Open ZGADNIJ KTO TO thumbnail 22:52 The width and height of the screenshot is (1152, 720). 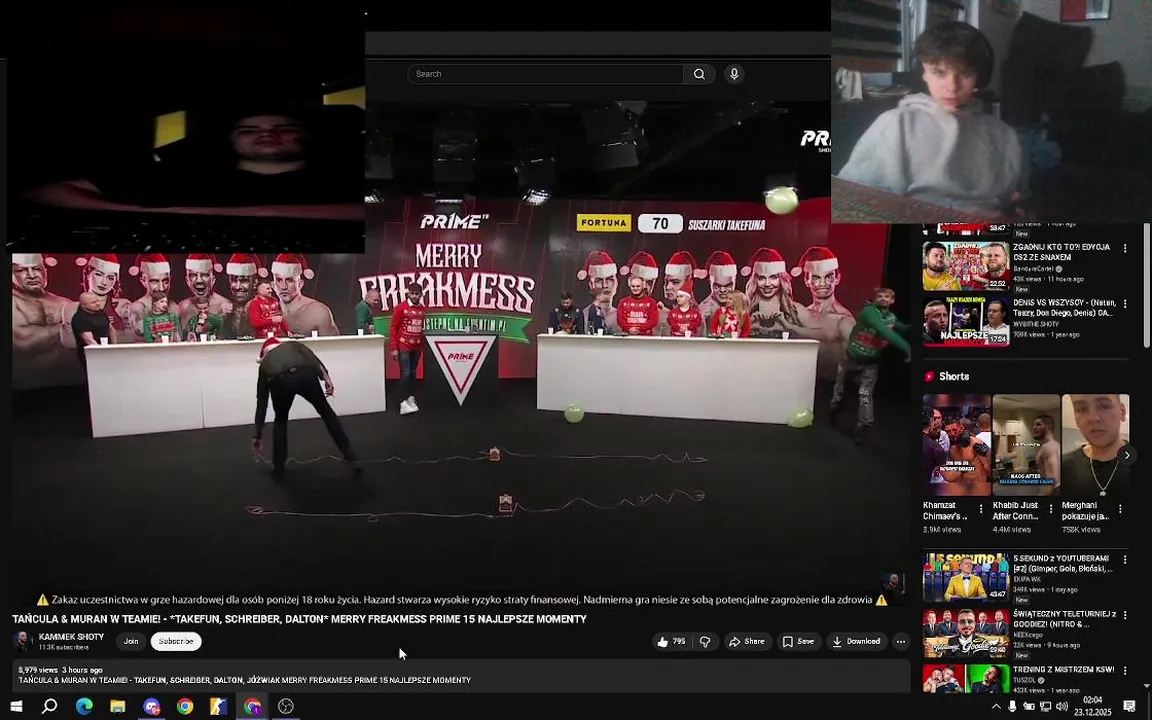[966, 266]
